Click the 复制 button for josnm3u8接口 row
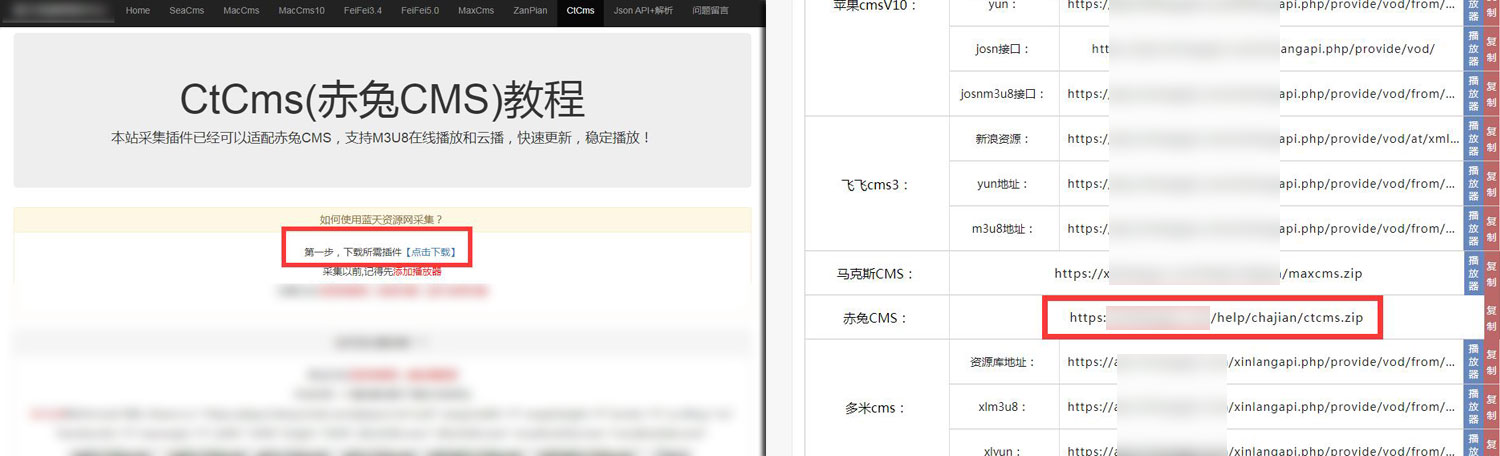This screenshot has height=456, width=1500. click(x=1491, y=93)
